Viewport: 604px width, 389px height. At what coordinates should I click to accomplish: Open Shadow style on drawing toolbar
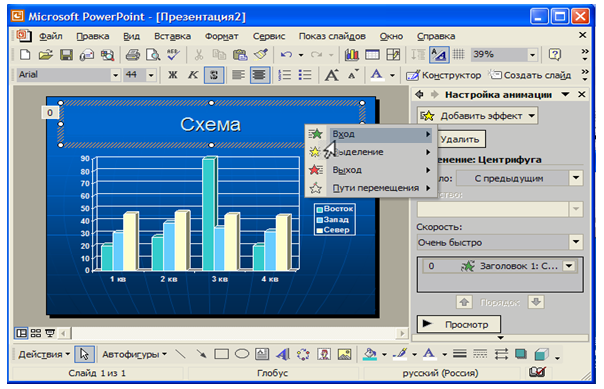(521, 354)
